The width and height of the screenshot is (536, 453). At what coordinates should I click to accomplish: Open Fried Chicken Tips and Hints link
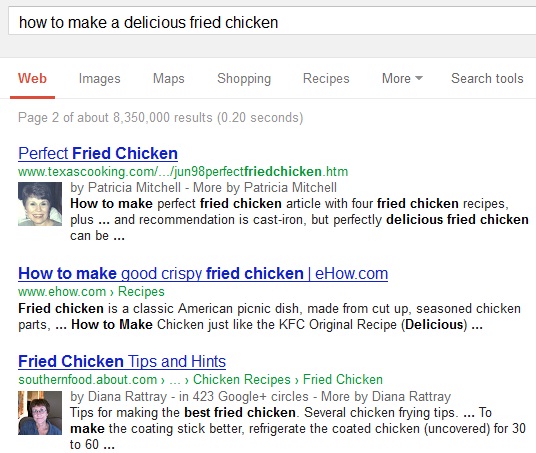click(x=122, y=361)
